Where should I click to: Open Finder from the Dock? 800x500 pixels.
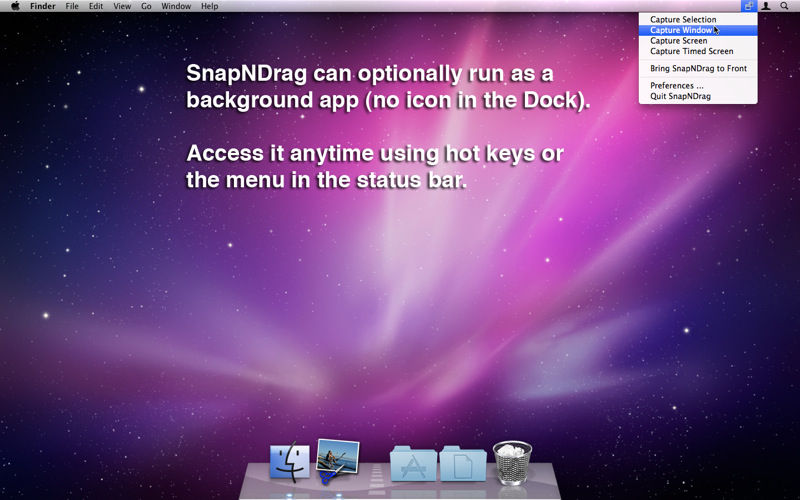click(x=290, y=462)
